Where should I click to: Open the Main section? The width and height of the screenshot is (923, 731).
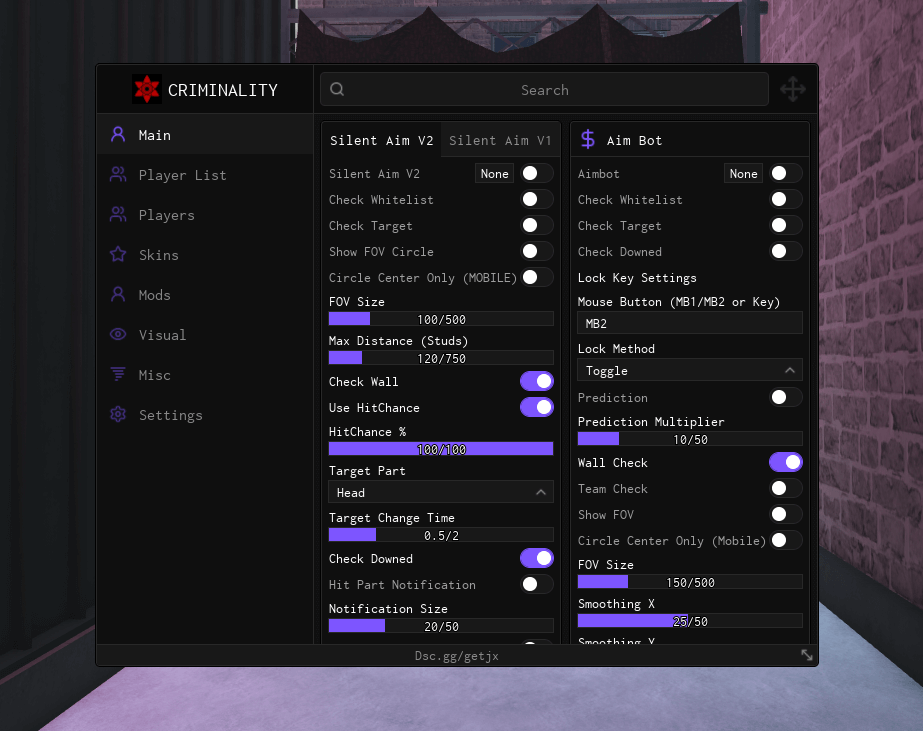click(x=205, y=135)
